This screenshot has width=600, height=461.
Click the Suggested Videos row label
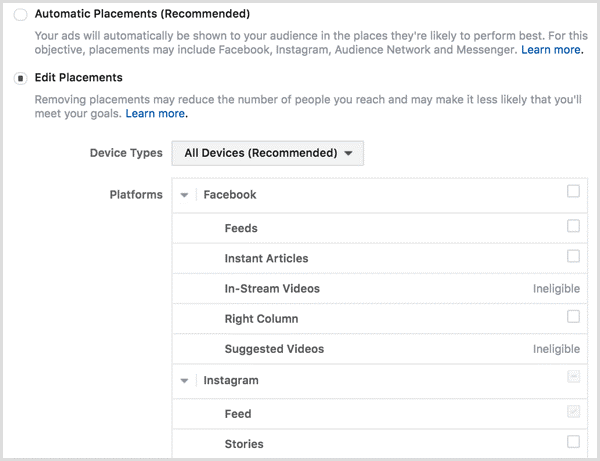coord(274,349)
